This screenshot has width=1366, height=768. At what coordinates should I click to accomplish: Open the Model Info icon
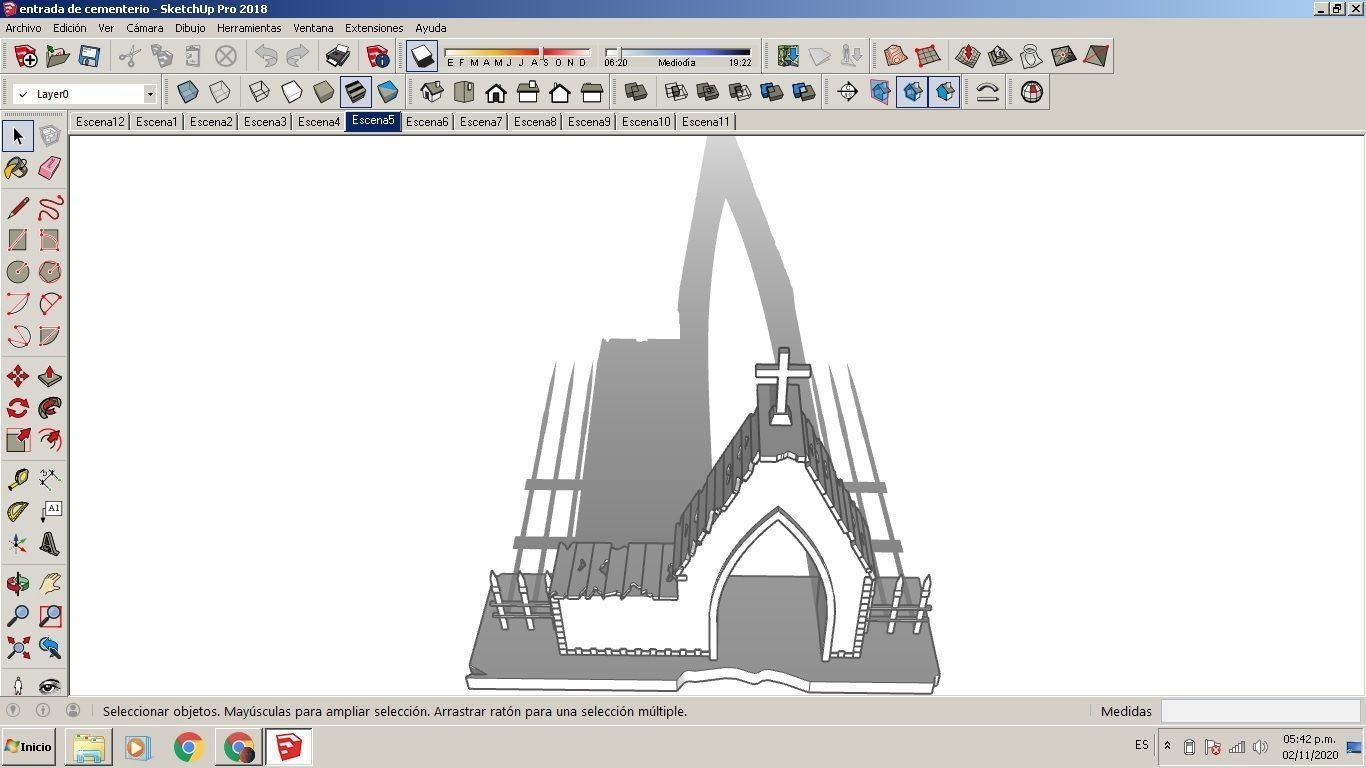[378, 56]
